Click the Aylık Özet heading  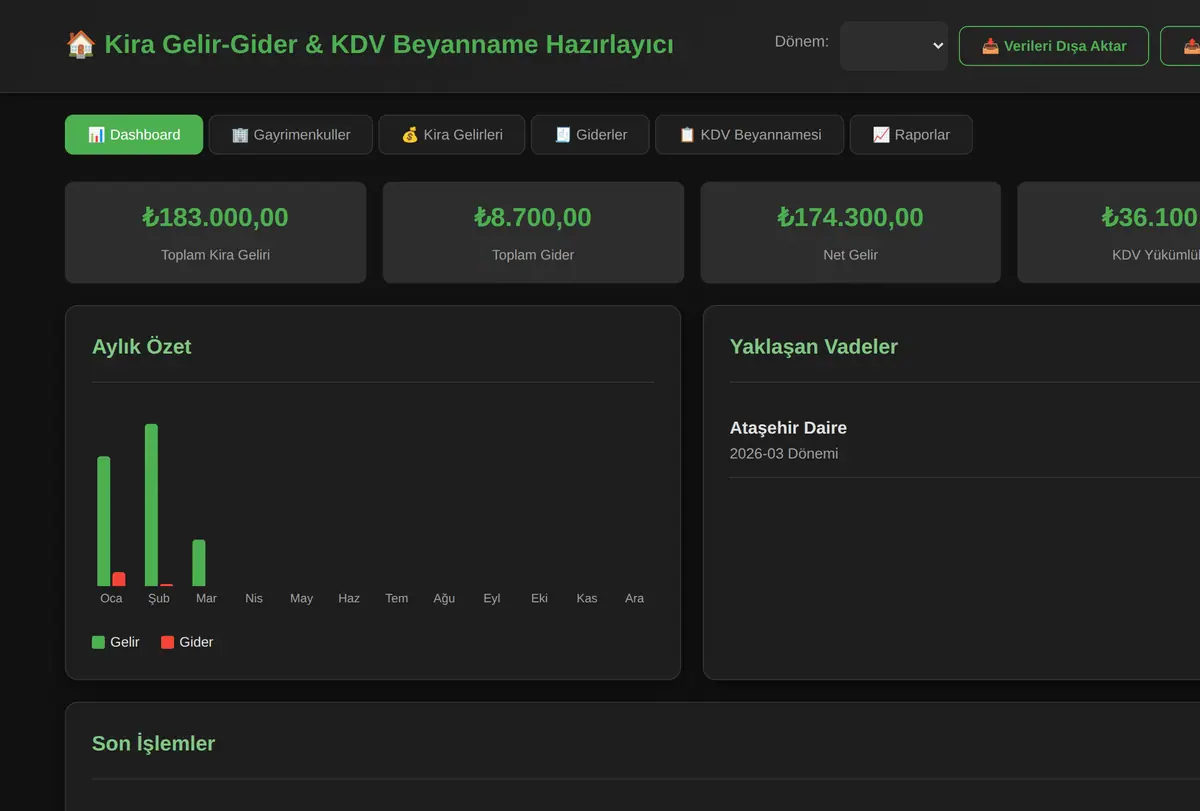coord(142,347)
